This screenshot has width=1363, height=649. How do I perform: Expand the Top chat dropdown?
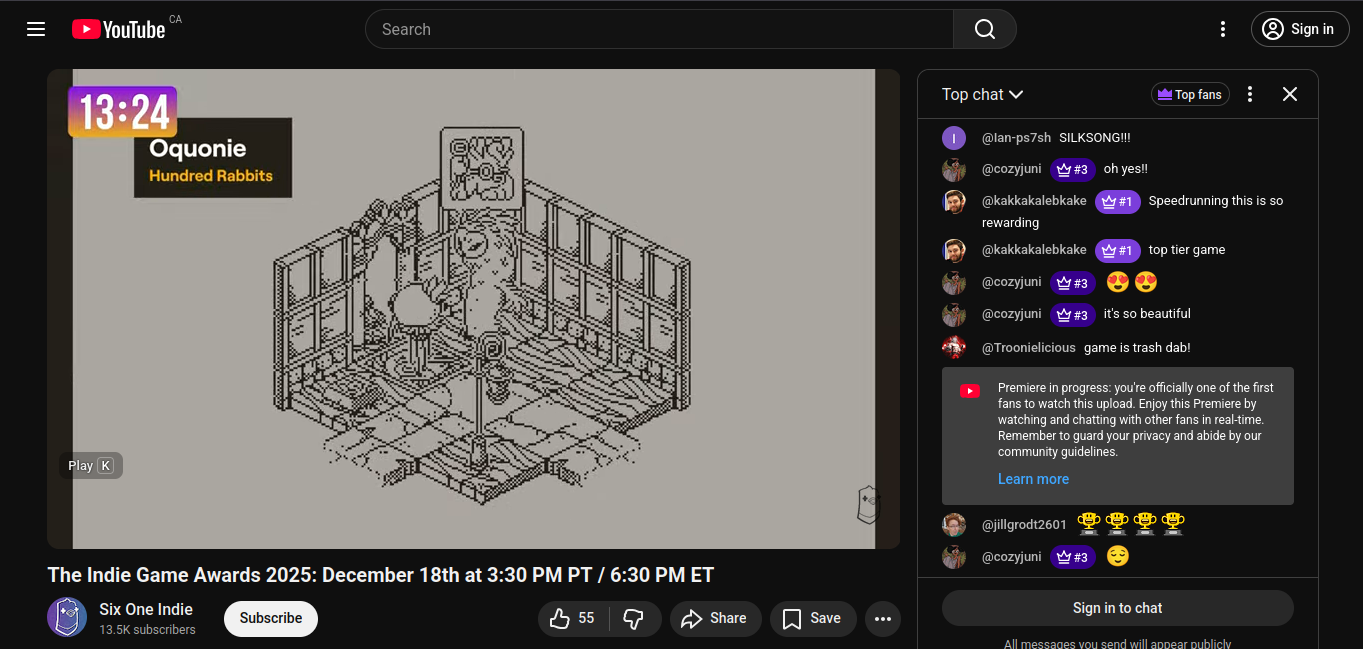(982, 94)
